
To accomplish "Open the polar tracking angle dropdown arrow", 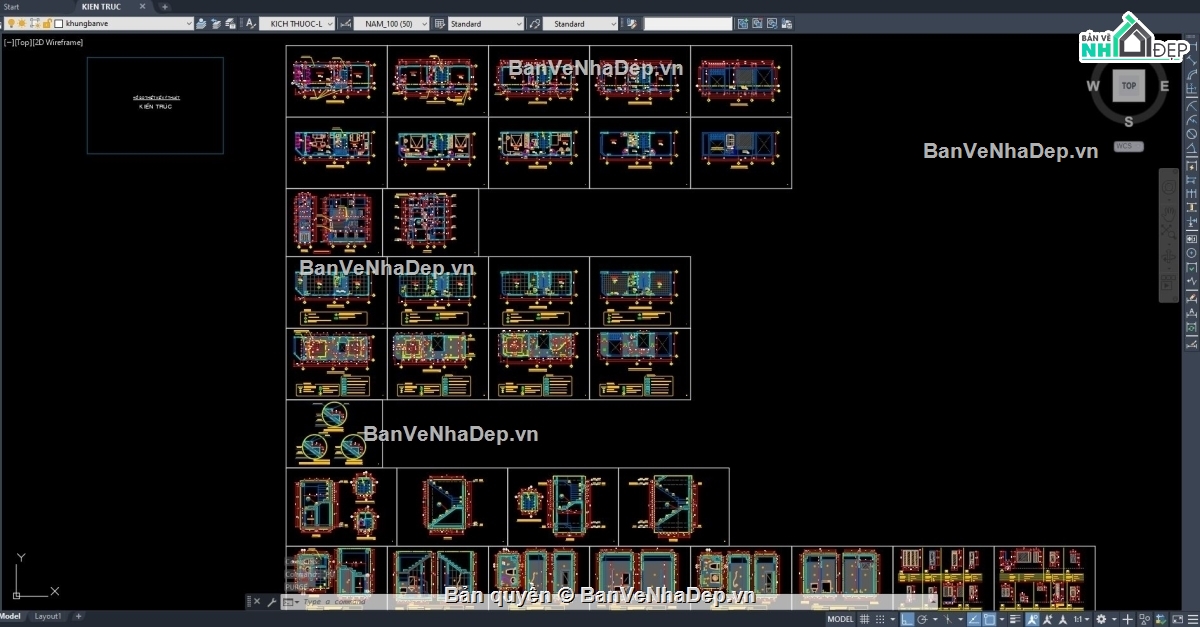I will click(x=935, y=619).
